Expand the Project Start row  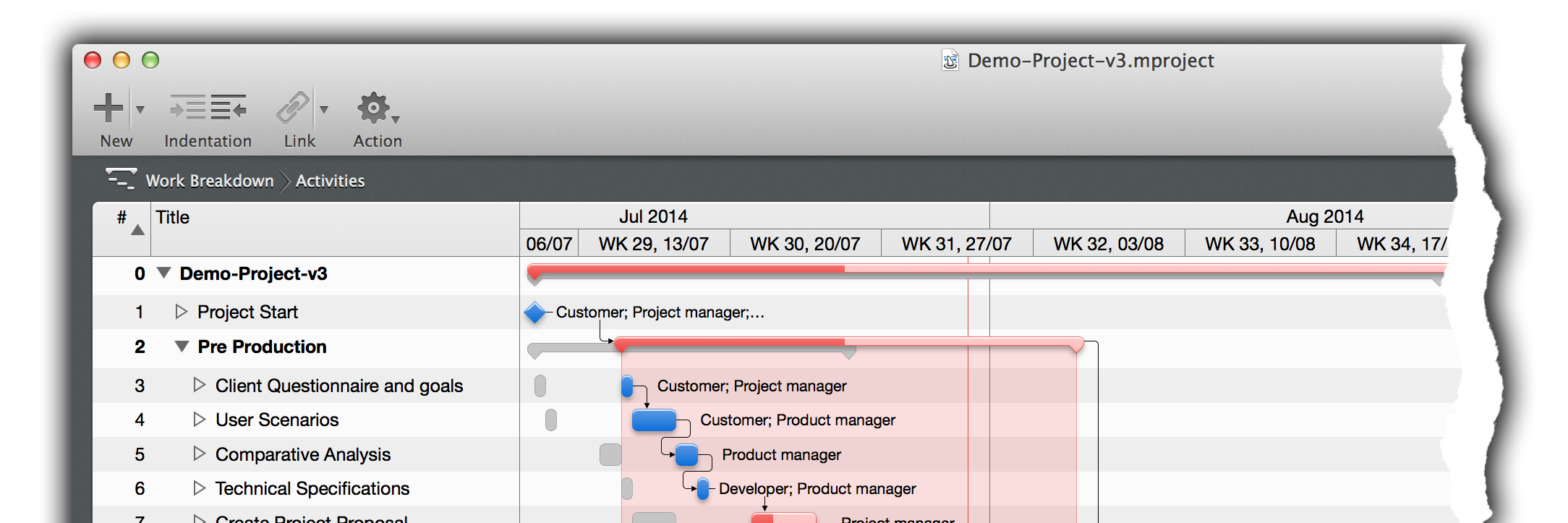(x=181, y=311)
